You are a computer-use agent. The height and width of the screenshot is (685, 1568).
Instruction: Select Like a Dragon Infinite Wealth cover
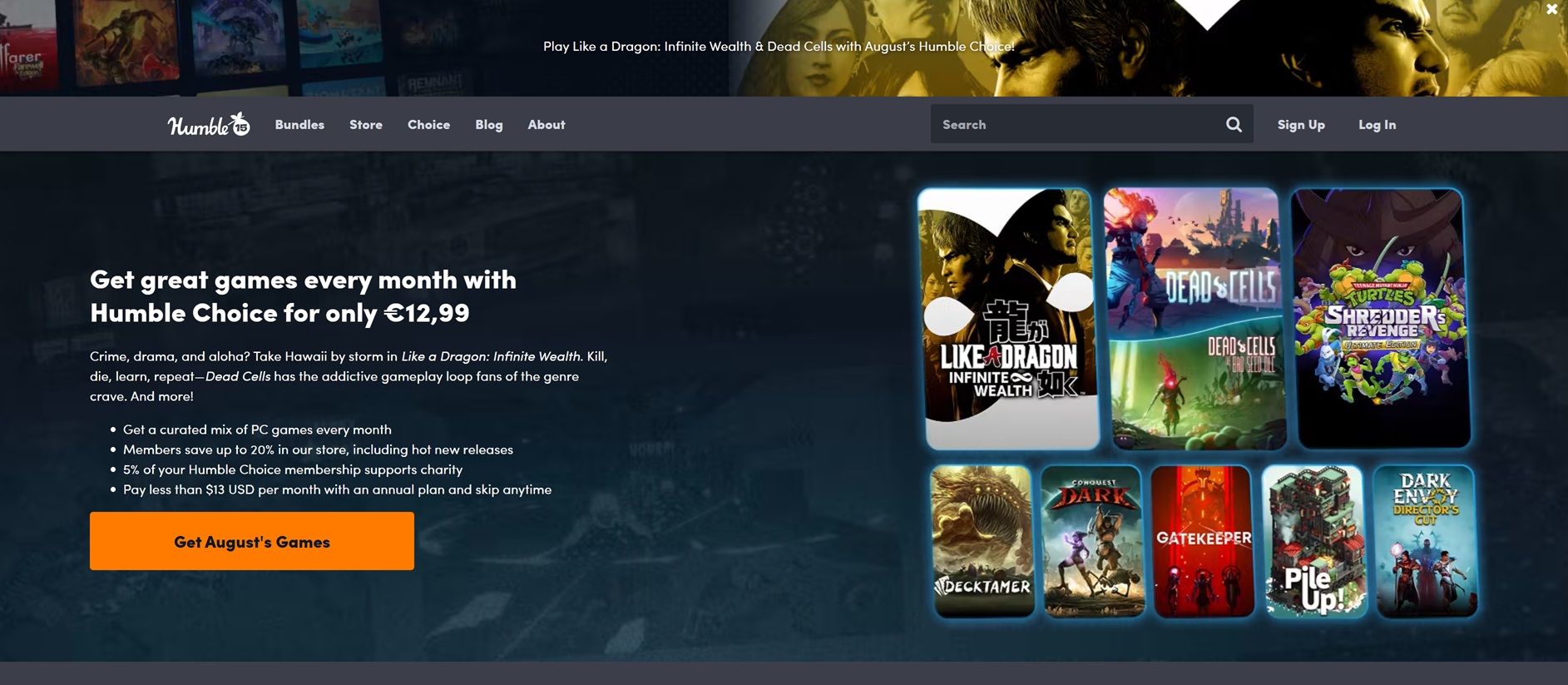tap(1009, 319)
